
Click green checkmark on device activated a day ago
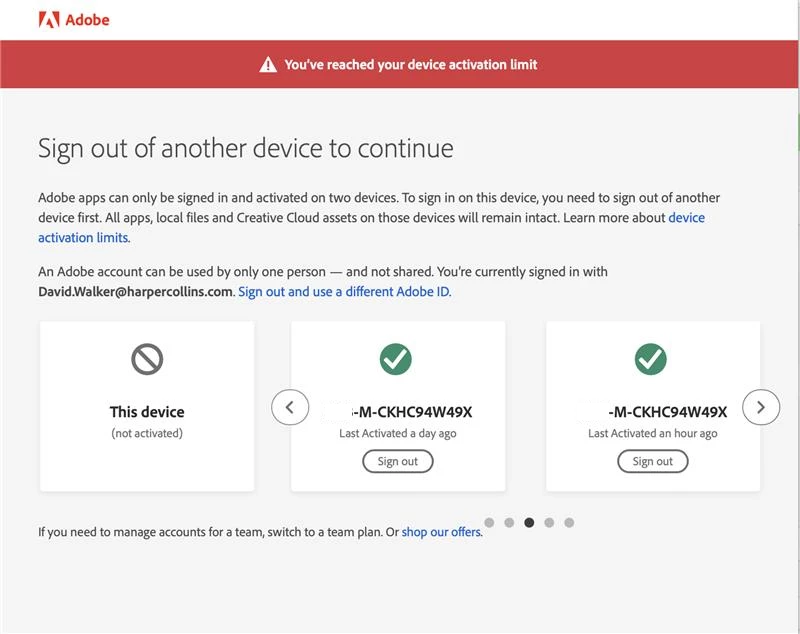pyautogui.click(x=395, y=359)
